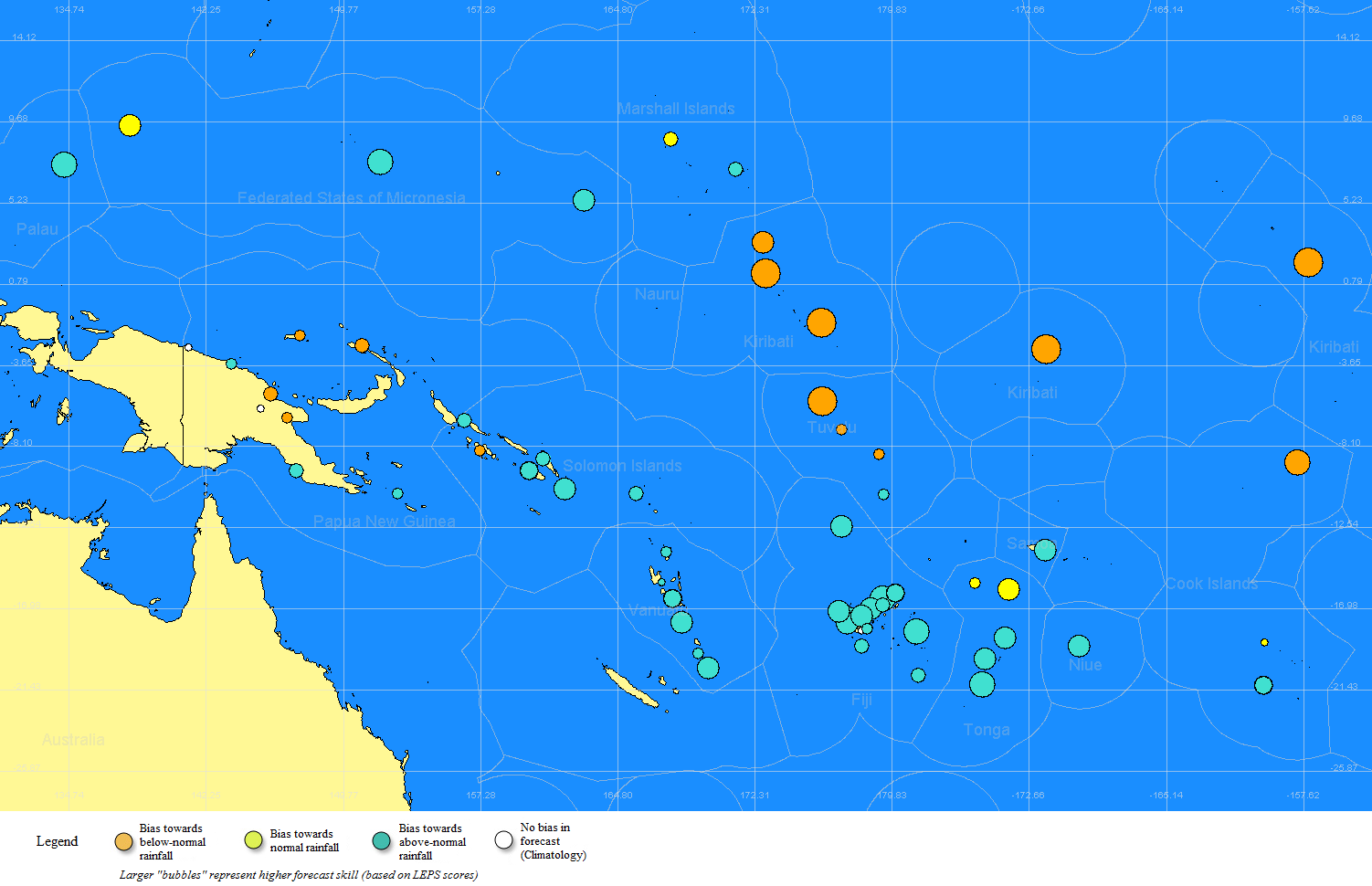The width and height of the screenshot is (1372, 886).
Task: Select the Solomon Islands label
Action: pyautogui.click(x=622, y=466)
